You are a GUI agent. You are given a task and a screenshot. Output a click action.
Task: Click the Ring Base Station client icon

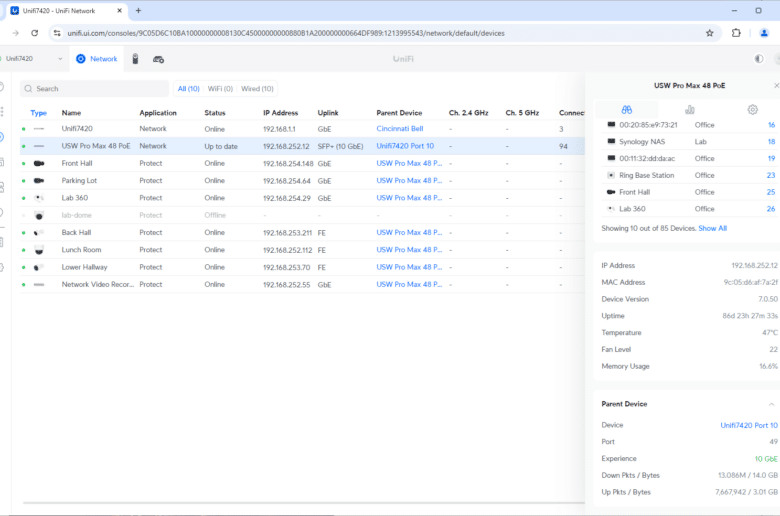tap(611, 175)
